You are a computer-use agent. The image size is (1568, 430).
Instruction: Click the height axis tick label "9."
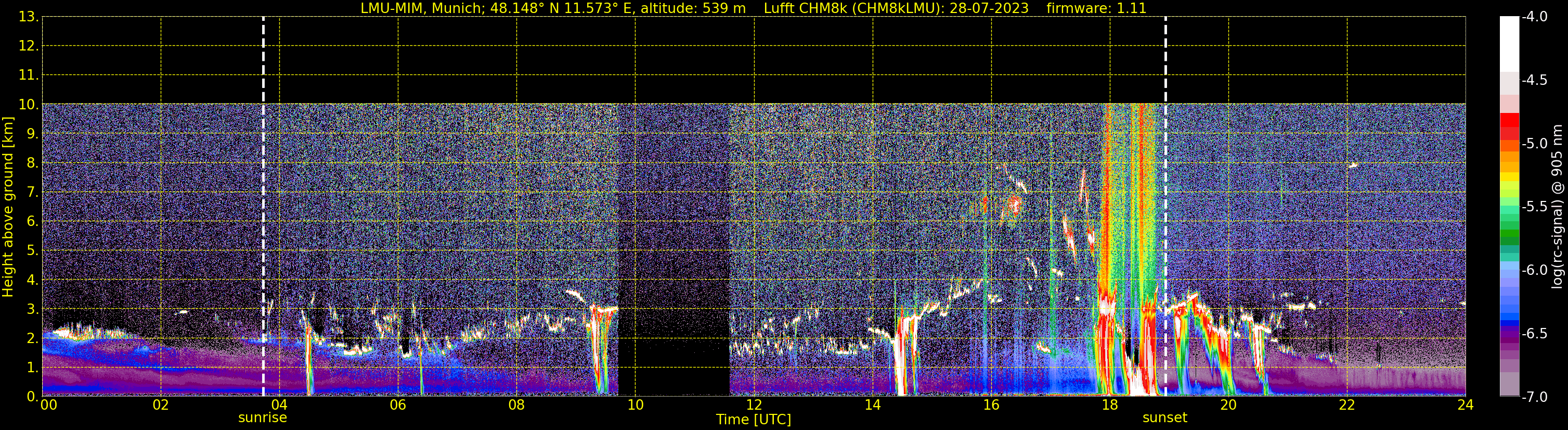click(x=32, y=133)
